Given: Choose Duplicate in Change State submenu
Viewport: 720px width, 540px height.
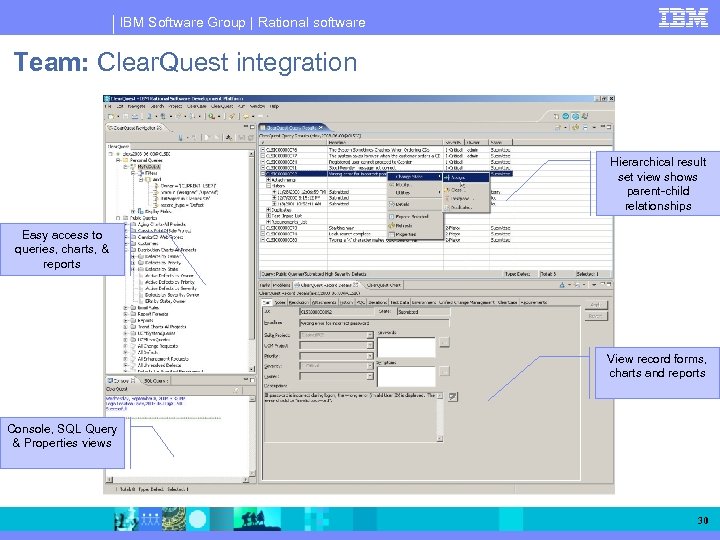Looking at the screenshot, I should (x=466, y=208).
